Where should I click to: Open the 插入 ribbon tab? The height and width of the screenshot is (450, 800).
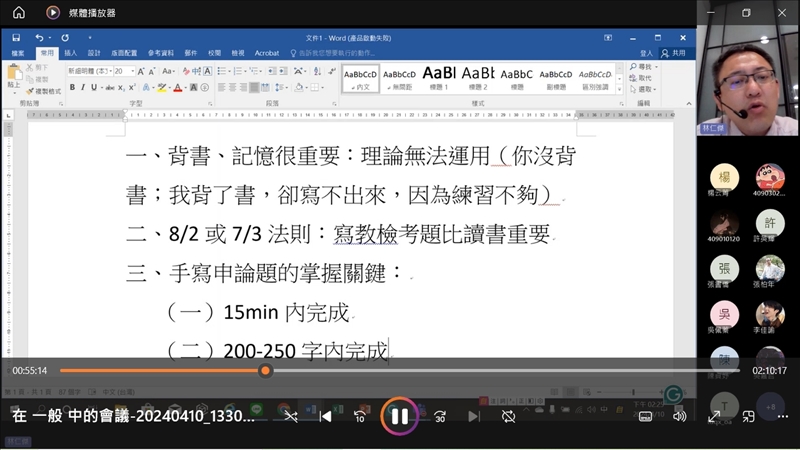(70, 53)
